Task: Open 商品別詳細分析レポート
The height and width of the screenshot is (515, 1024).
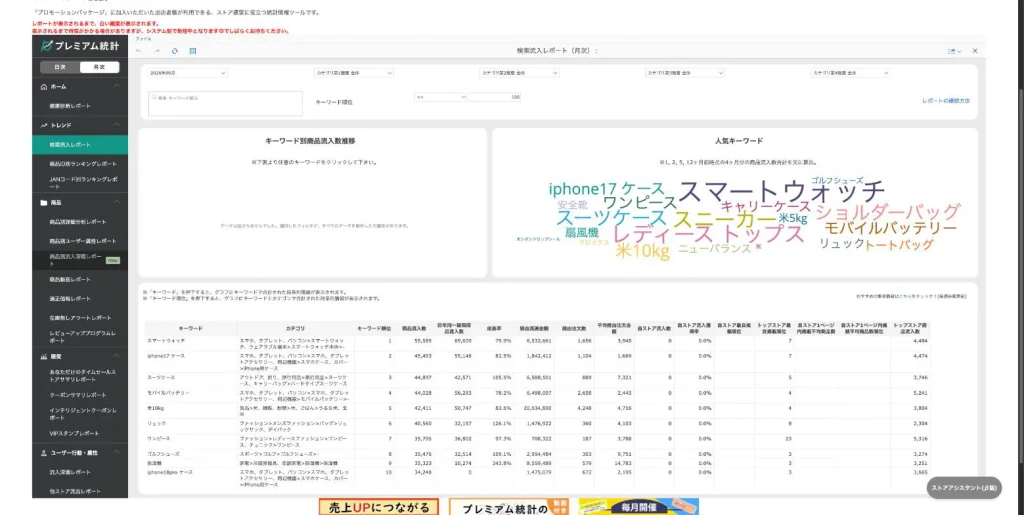Action: tap(78, 222)
